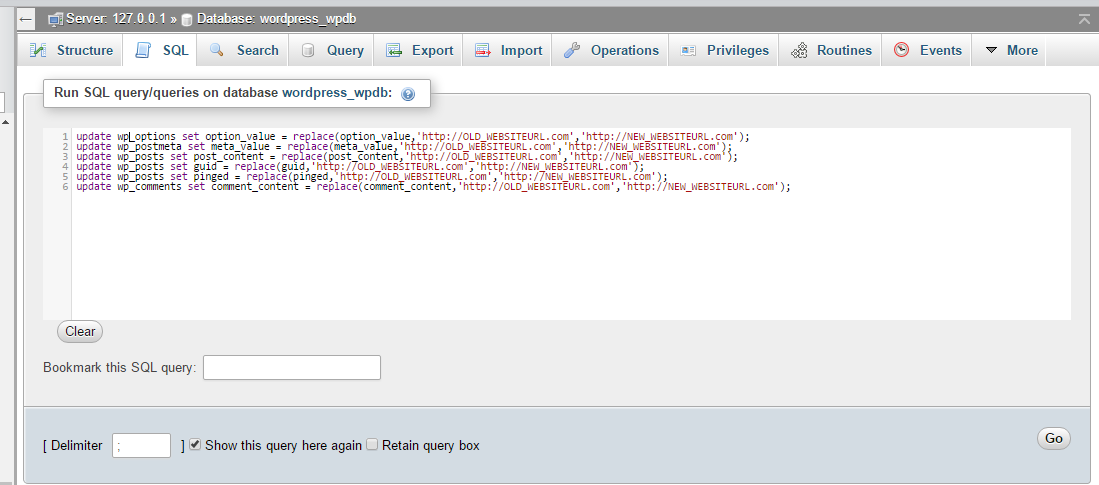
Task: Click the Clear button
Action: 80,332
